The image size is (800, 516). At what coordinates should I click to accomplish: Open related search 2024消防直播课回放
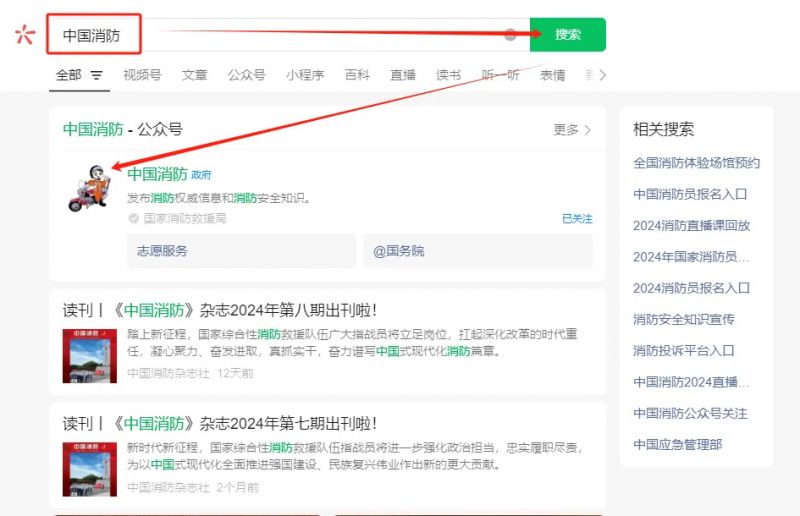[x=691, y=226]
